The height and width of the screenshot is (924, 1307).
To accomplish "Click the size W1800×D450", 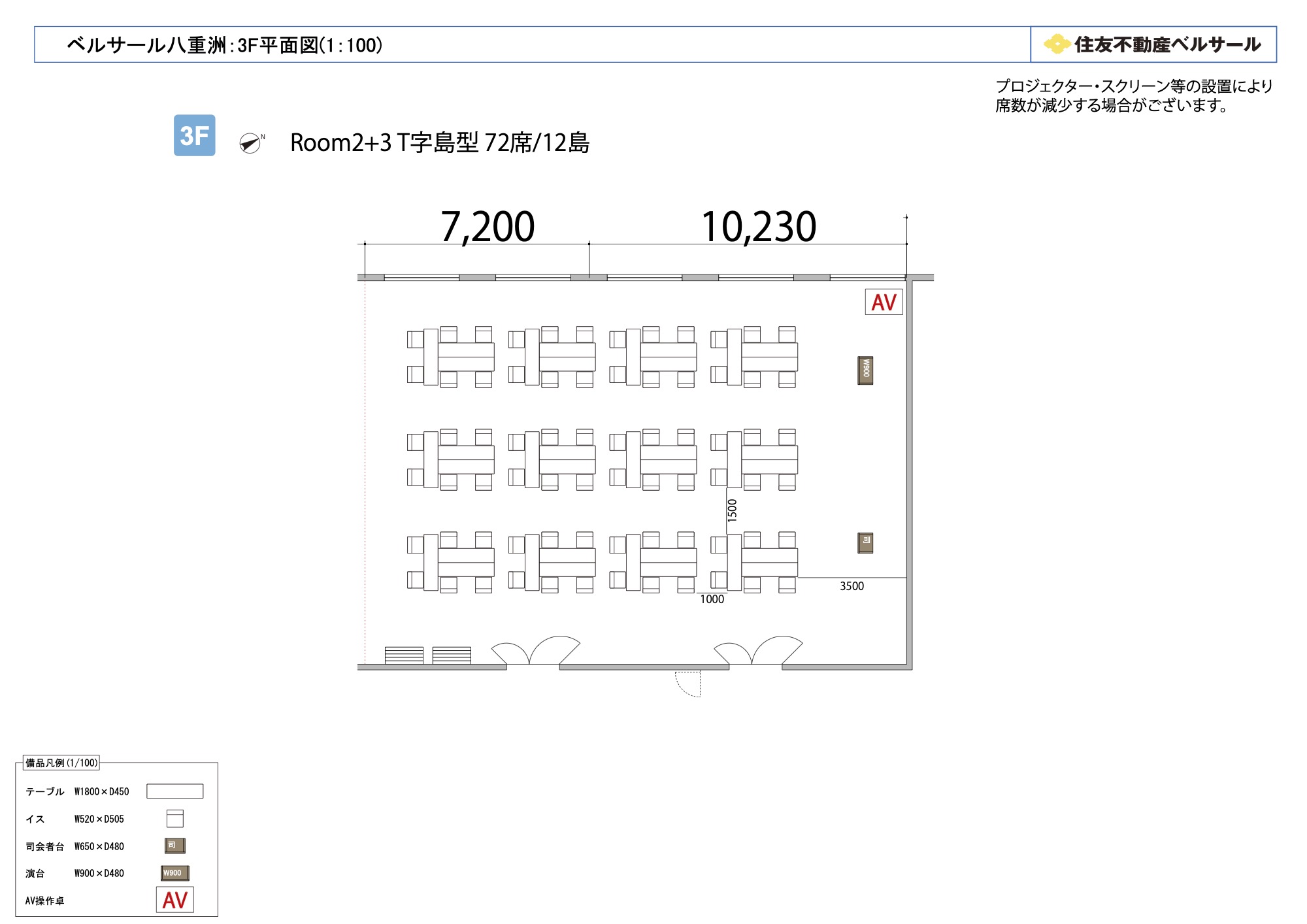I will click(102, 791).
